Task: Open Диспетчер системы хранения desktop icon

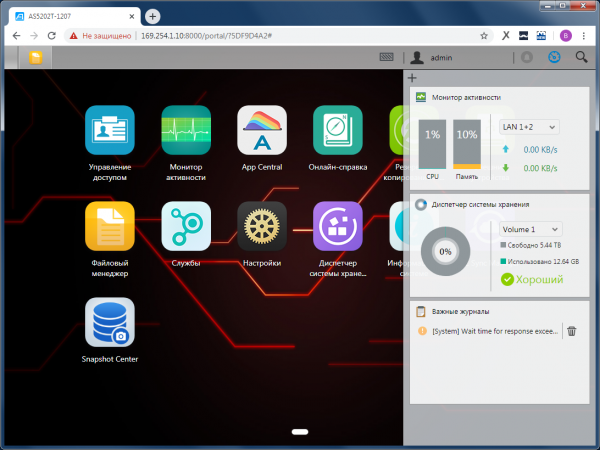Action: point(337,226)
